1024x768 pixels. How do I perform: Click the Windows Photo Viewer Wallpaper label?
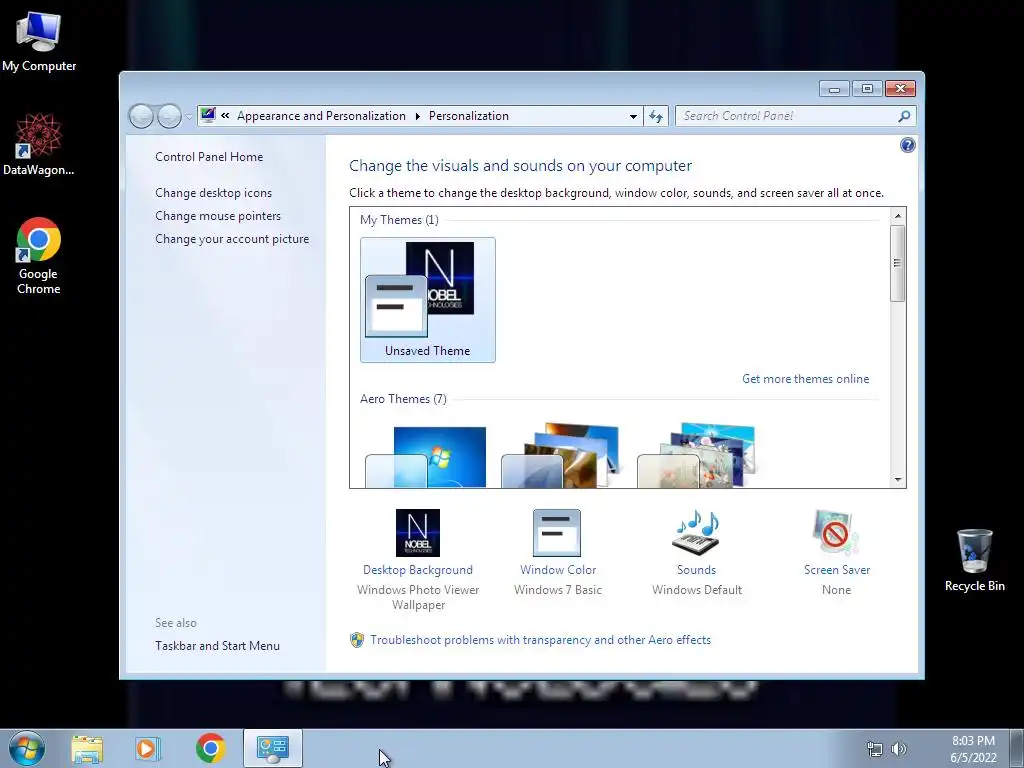coord(418,597)
